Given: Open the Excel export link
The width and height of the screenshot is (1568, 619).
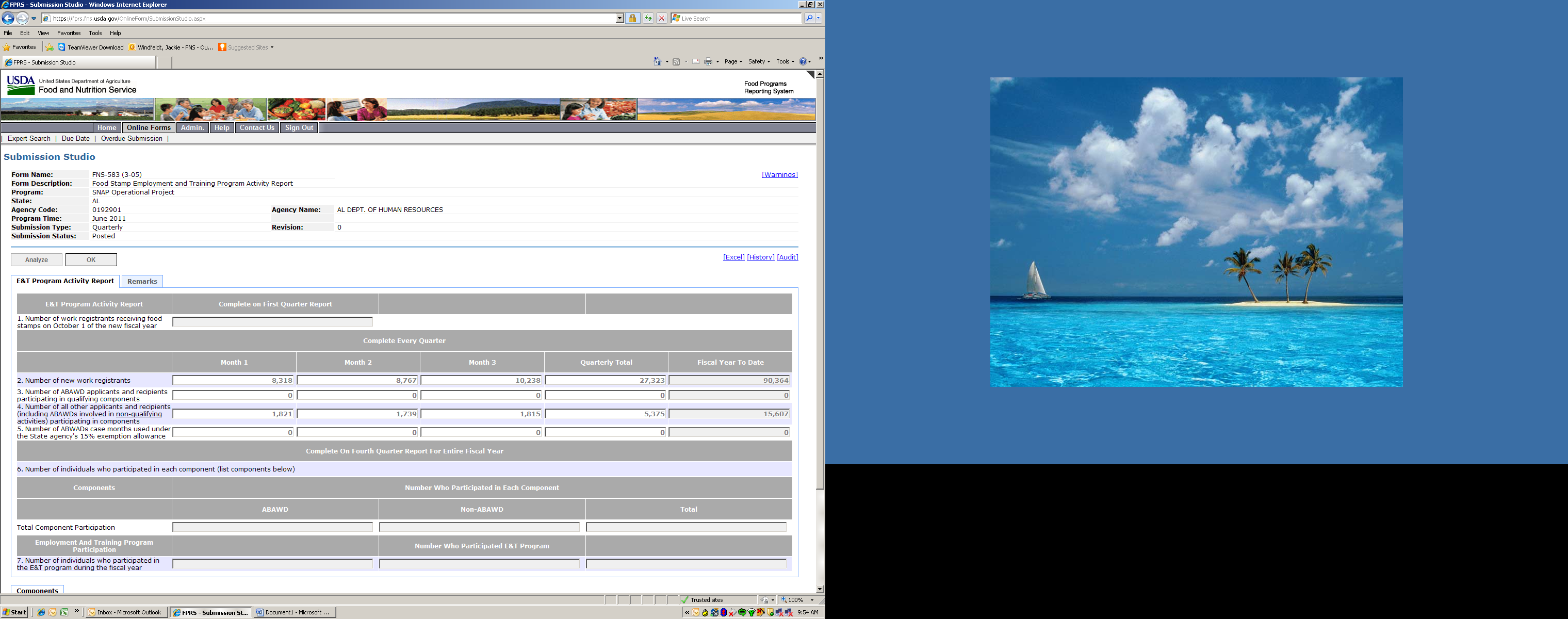Looking at the screenshot, I should click(x=733, y=257).
